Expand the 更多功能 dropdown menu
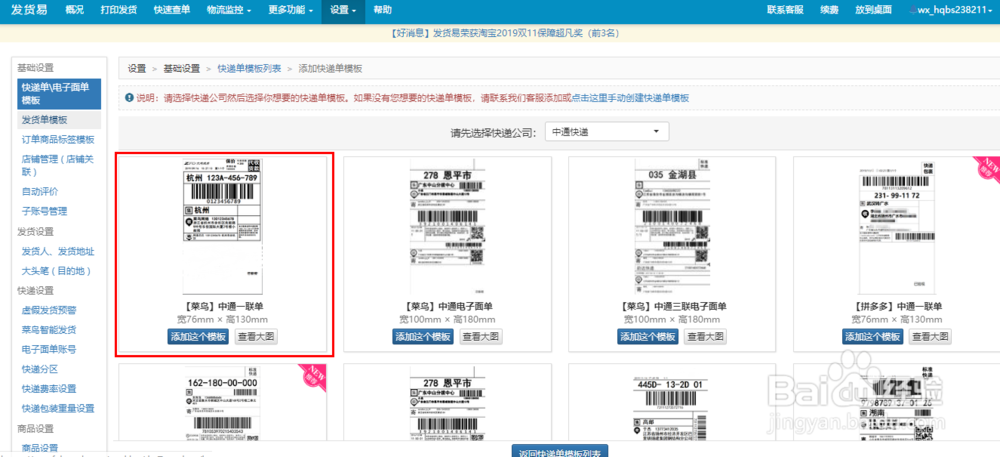 coord(290,10)
